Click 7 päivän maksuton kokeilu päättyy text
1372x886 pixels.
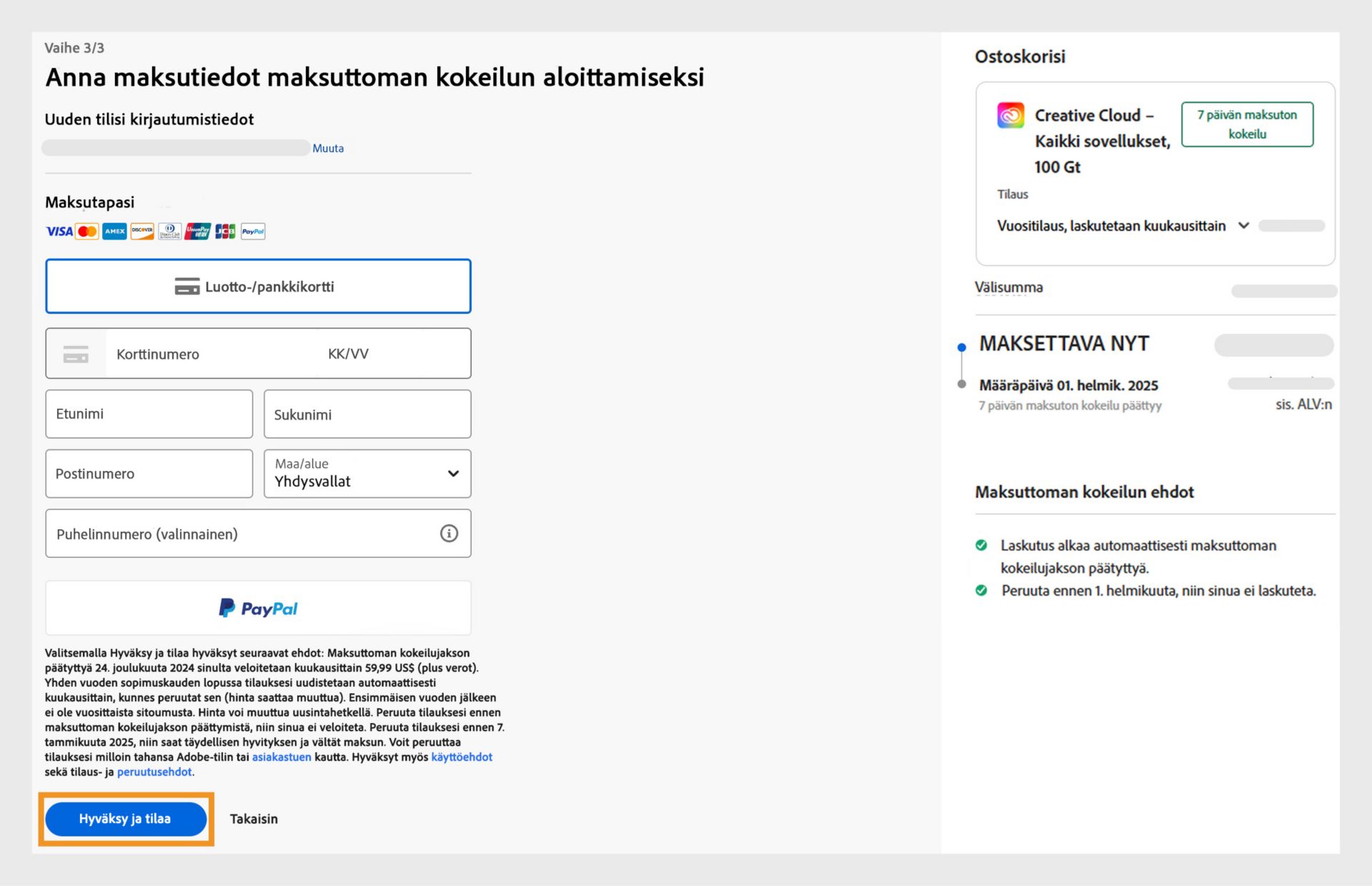click(1070, 405)
